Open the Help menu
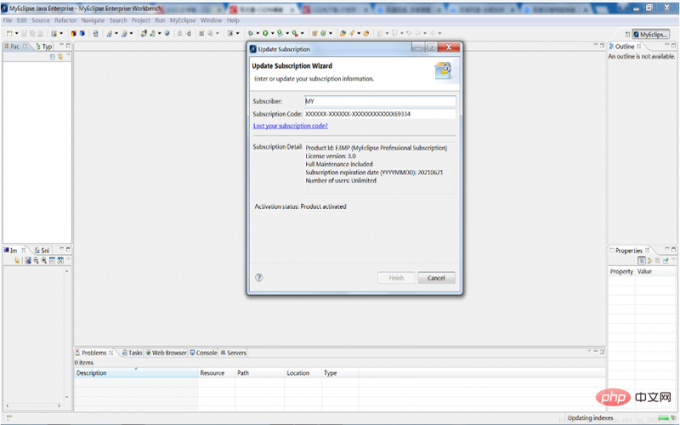The height and width of the screenshot is (425, 680). point(233,20)
